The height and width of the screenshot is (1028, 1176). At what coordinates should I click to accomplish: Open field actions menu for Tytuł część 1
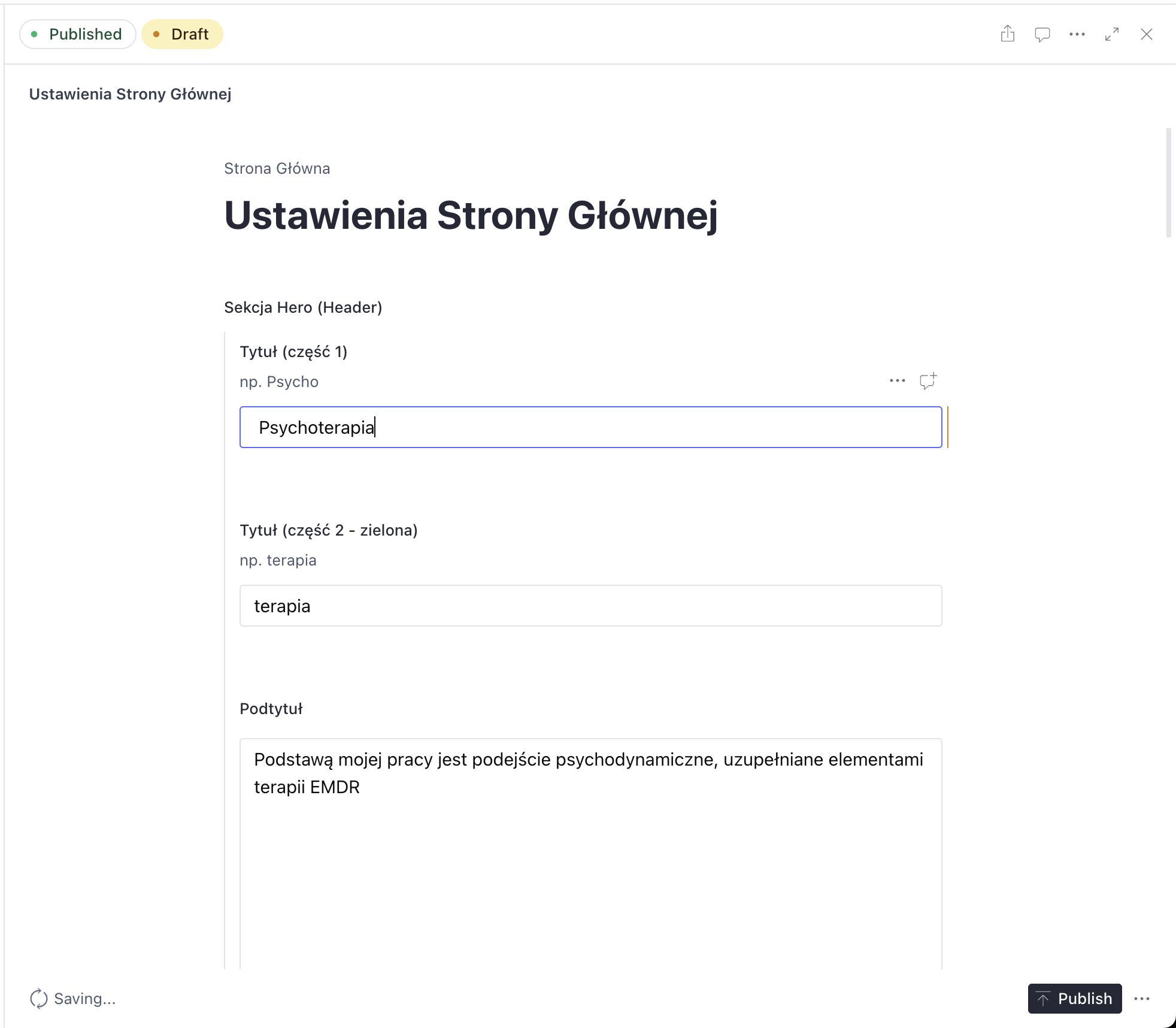pyautogui.click(x=898, y=381)
